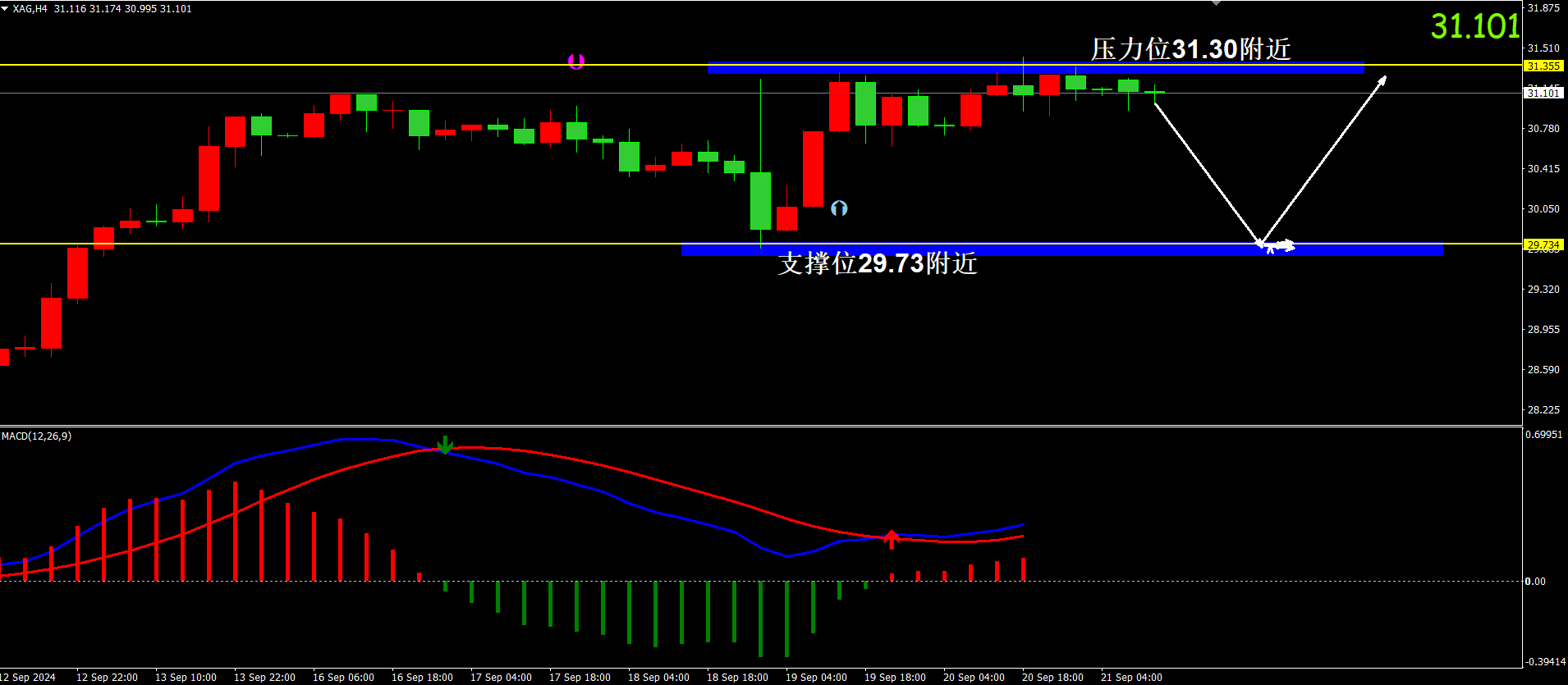This screenshot has width=1568, height=685.
Task: Click the MACD(12,26,9) indicator label
Action: coord(37,436)
